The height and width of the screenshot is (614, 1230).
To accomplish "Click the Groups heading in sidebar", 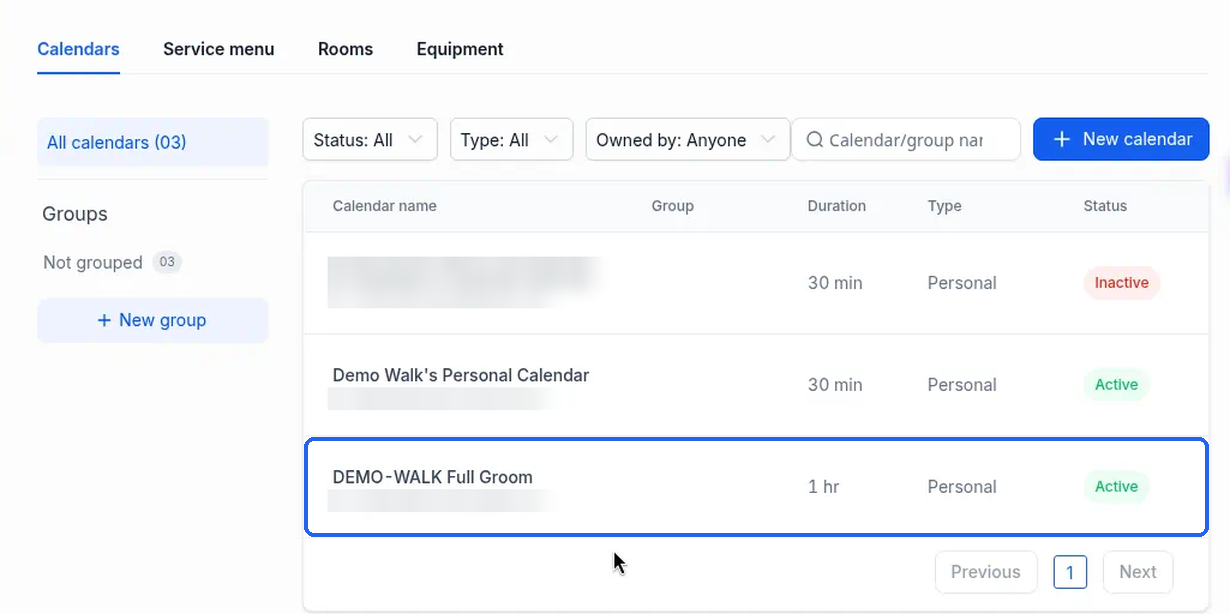I will (75, 214).
